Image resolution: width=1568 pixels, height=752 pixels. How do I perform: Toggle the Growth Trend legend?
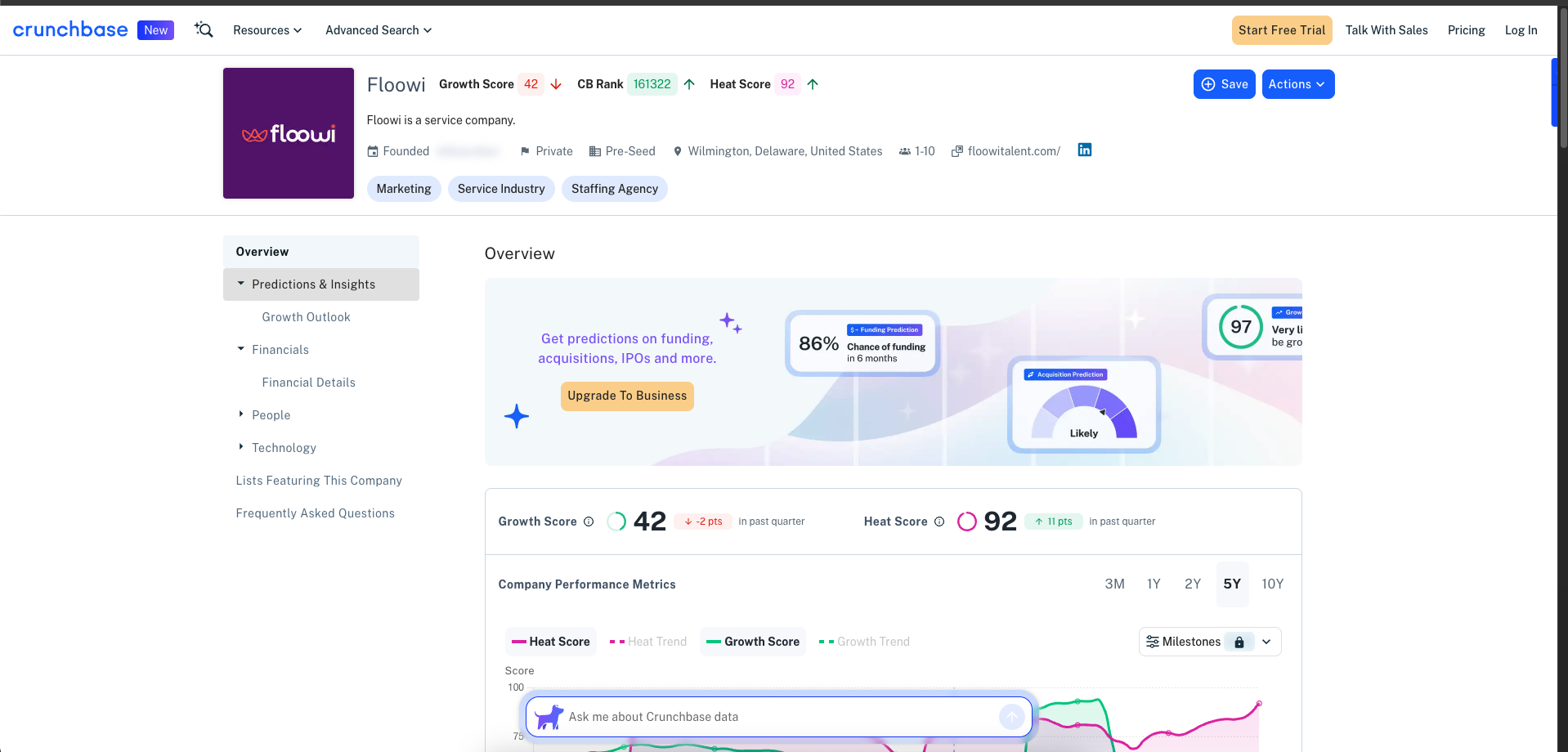[x=864, y=642]
